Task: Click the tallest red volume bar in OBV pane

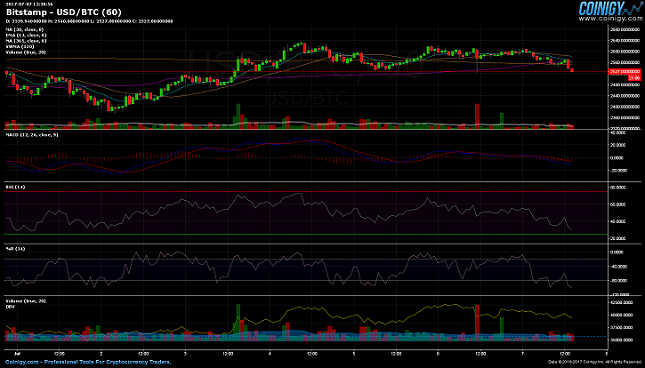Action: tap(477, 323)
